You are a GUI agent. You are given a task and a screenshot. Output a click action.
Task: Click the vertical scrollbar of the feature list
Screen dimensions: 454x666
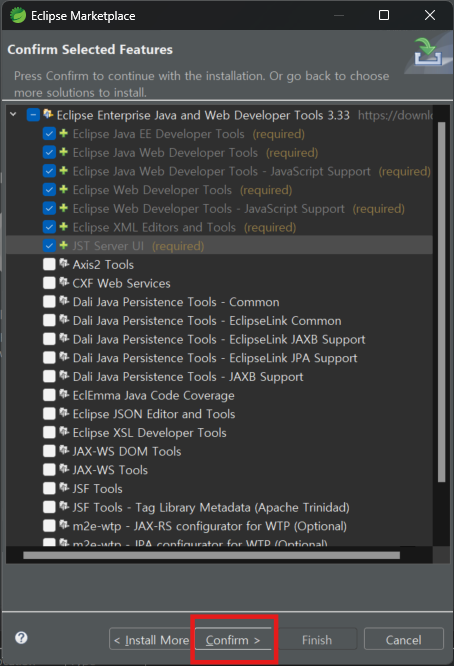(441, 302)
